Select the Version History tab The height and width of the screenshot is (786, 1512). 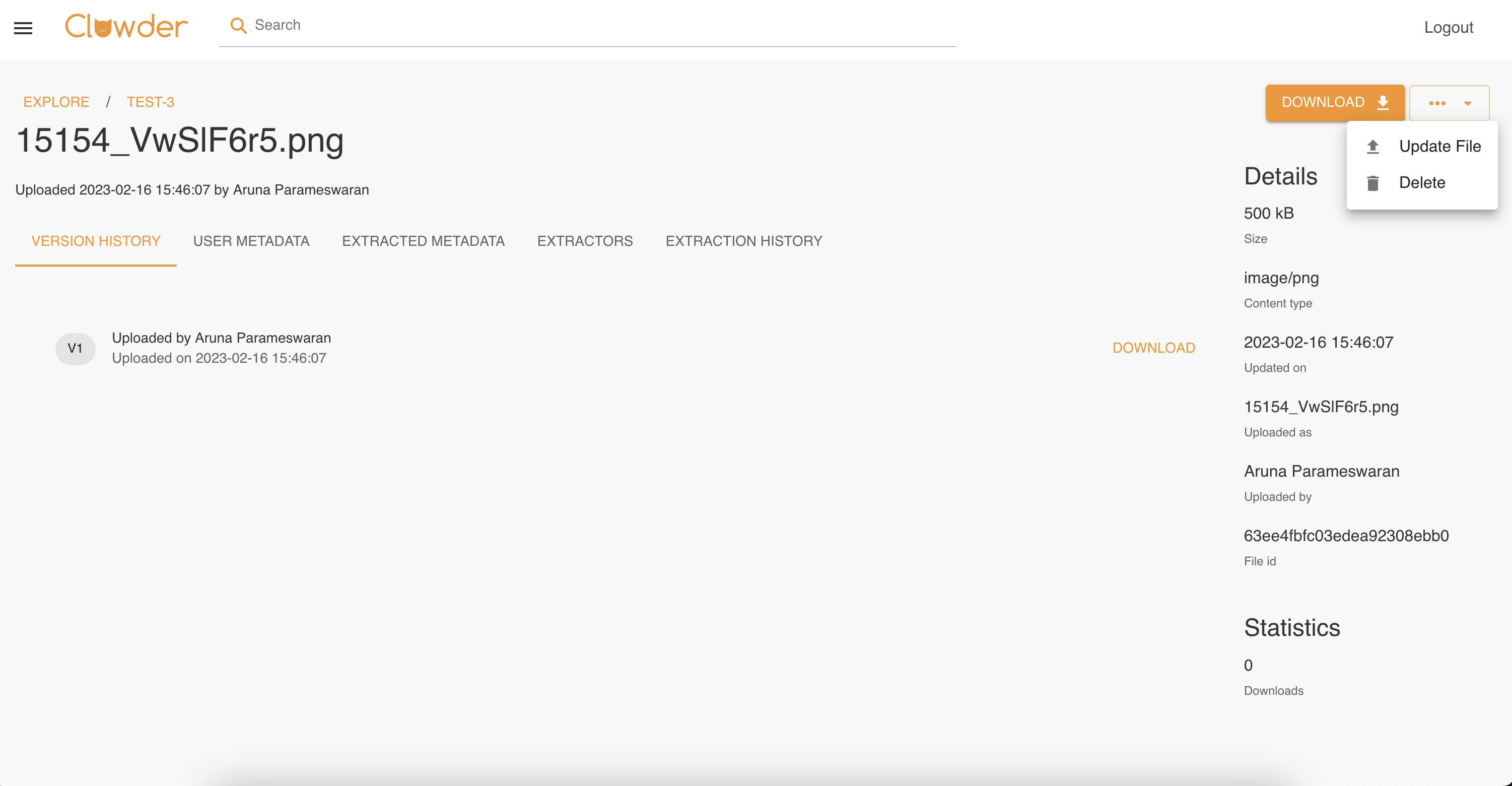click(x=96, y=241)
